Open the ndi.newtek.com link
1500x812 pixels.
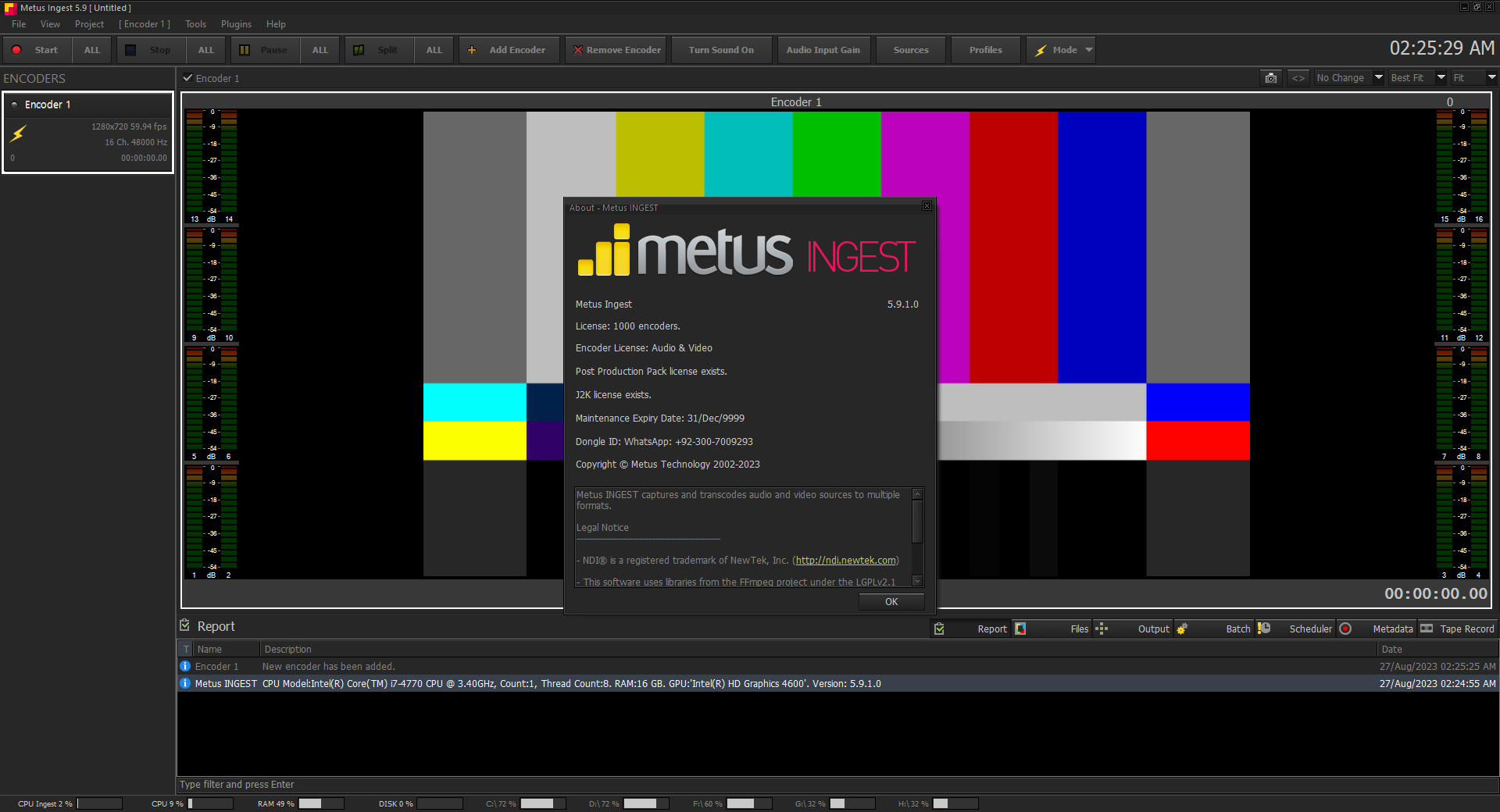click(845, 561)
